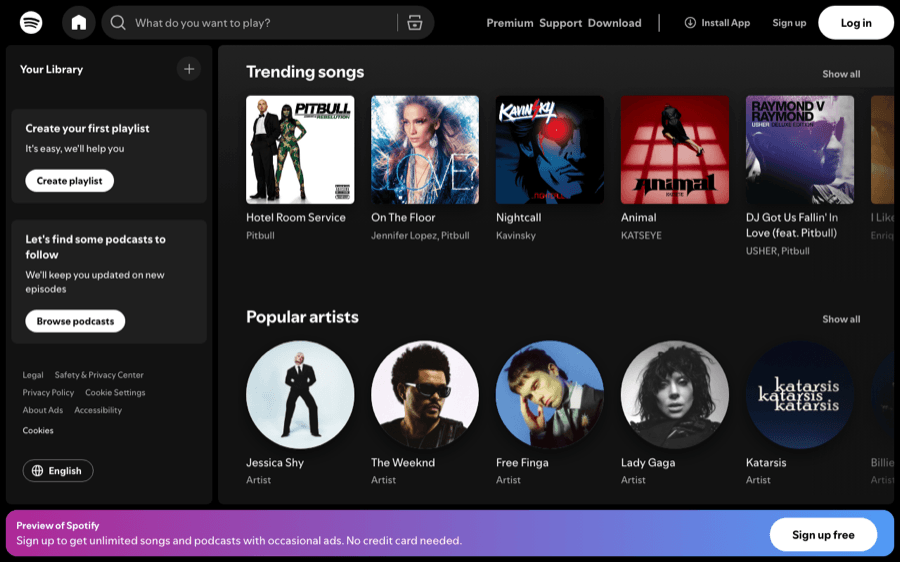
Task: Click the Sign up free button
Action: 823,535
